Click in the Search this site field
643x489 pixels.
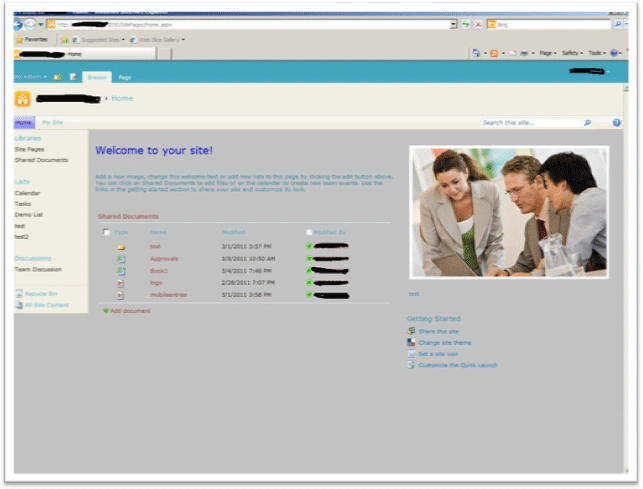coord(532,122)
